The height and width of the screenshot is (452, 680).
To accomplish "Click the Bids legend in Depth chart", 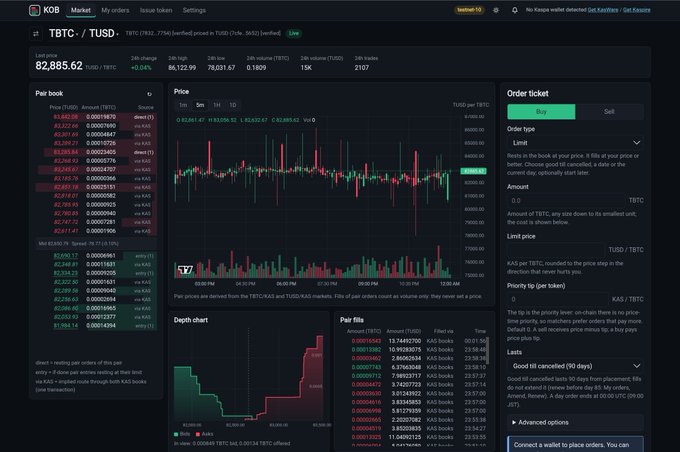I will coord(182,434).
